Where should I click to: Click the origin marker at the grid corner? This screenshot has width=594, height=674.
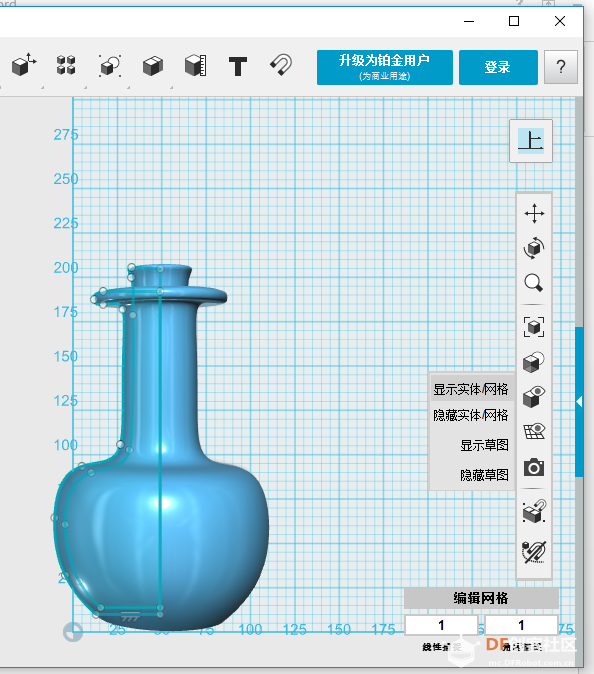coord(73,632)
